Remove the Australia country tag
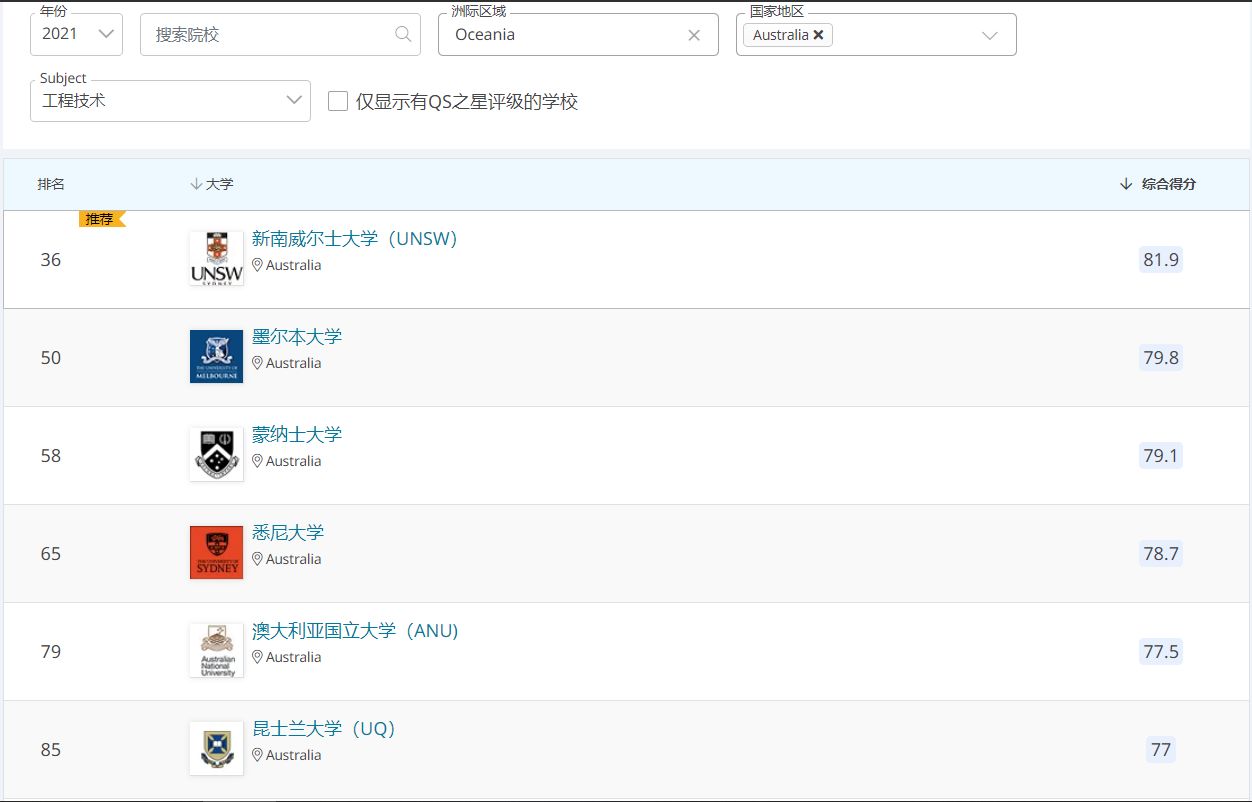 [818, 35]
